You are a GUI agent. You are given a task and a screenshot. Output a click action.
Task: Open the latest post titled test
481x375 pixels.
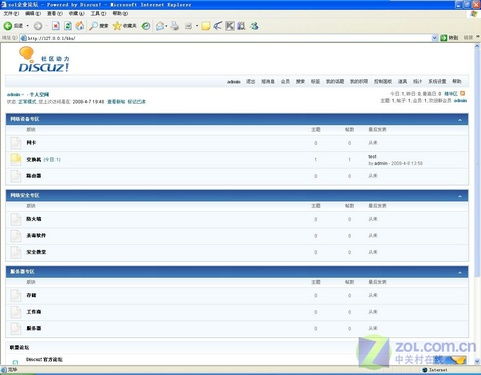pos(372,156)
